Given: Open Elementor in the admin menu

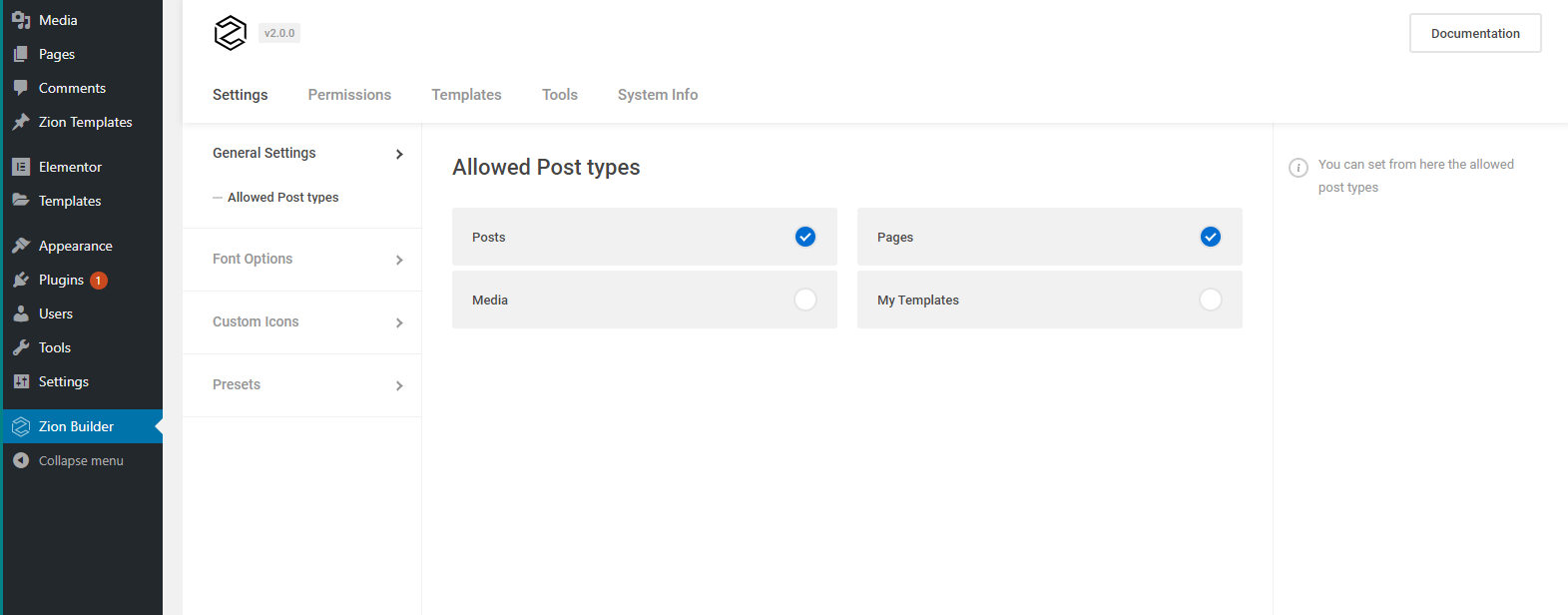Looking at the screenshot, I should [x=83, y=167].
